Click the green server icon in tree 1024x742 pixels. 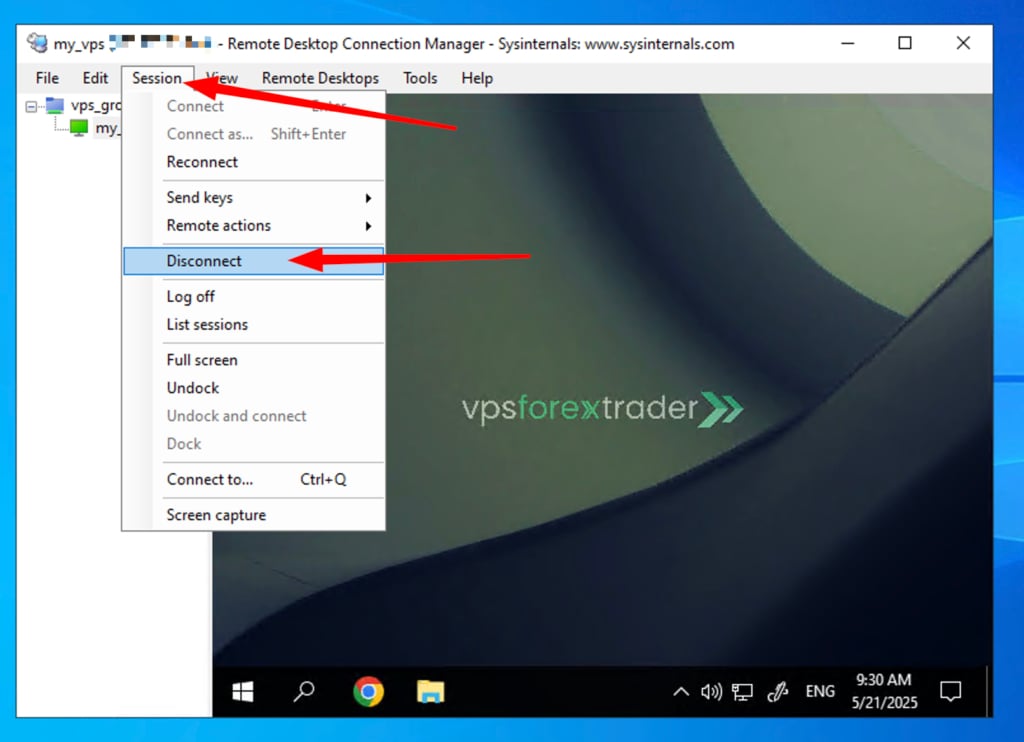[79, 127]
